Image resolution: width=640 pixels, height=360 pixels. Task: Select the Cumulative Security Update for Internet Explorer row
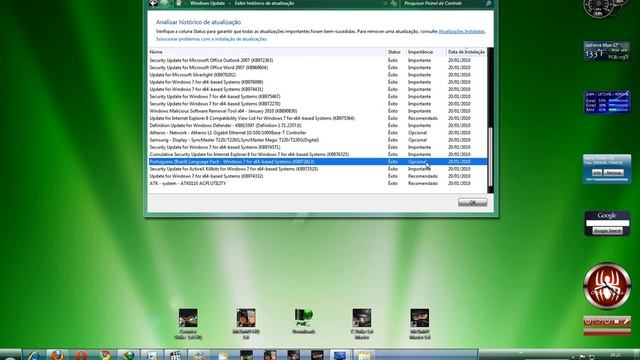coord(318,155)
